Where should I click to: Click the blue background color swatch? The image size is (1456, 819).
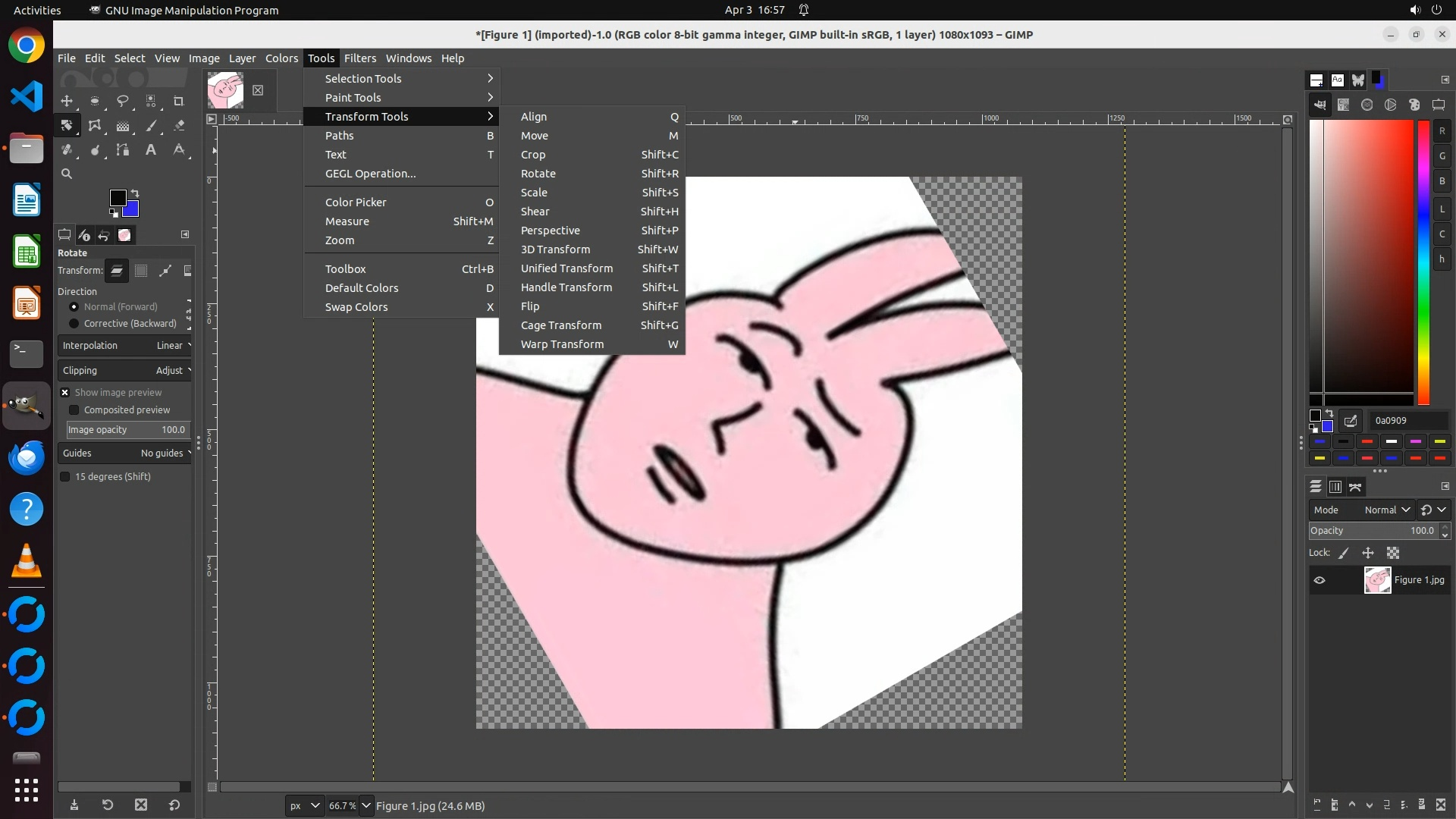coord(132,210)
